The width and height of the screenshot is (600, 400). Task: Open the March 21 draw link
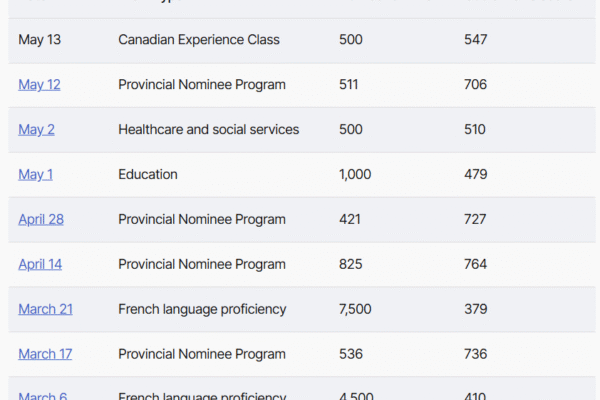coord(46,309)
